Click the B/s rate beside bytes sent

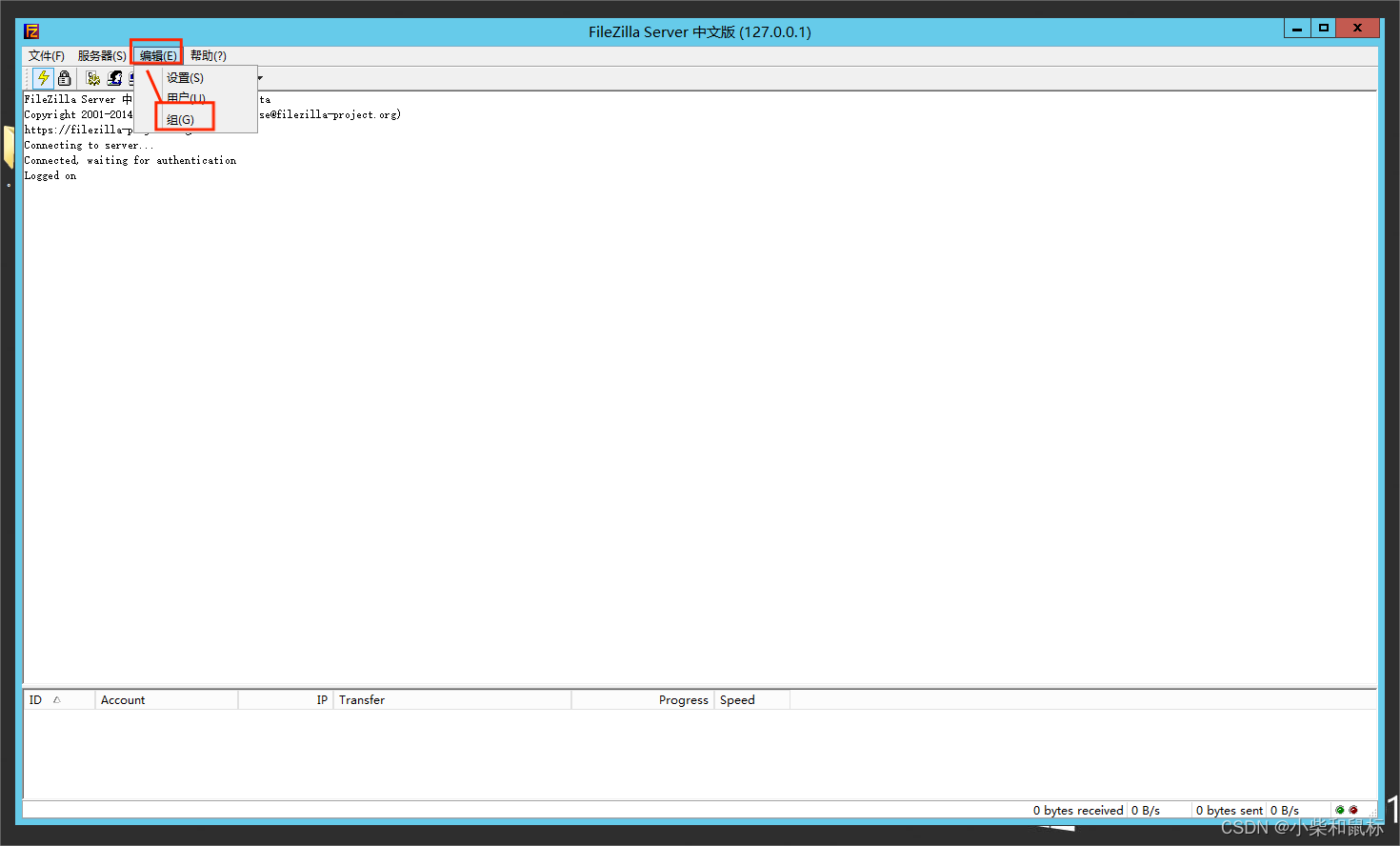[x=1285, y=810]
